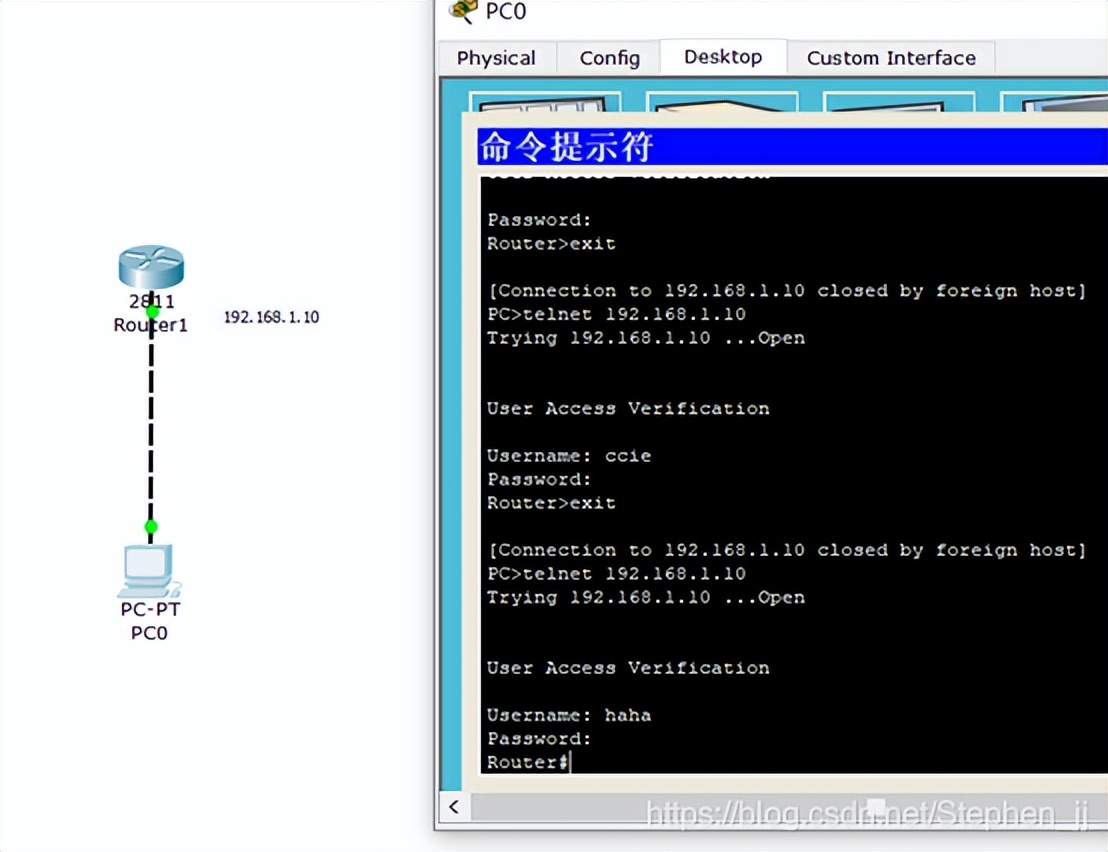Click the PC0 window title icon
This screenshot has width=1108, height=852.
tap(464, 11)
